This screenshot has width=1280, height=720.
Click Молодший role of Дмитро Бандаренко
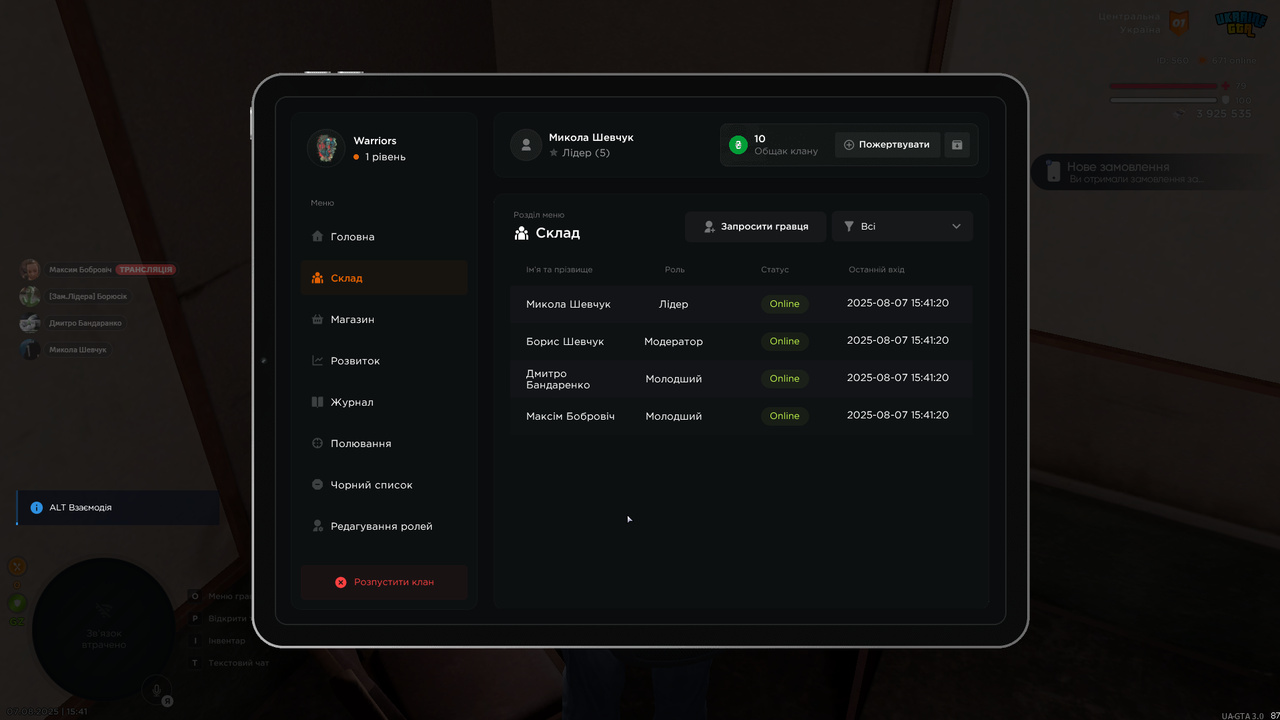click(x=674, y=379)
